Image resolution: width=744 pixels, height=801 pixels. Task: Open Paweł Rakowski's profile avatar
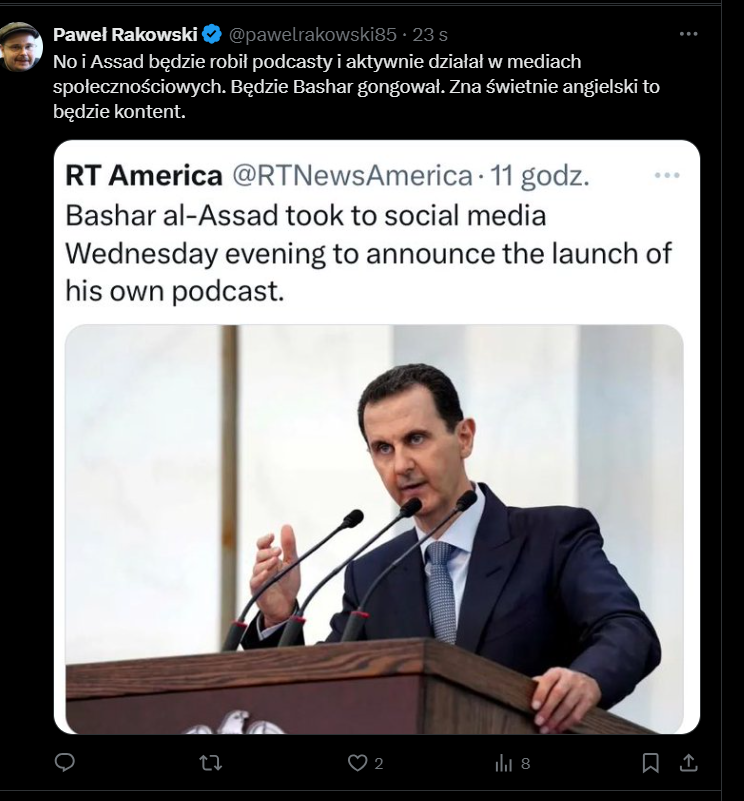tap(22, 47)
